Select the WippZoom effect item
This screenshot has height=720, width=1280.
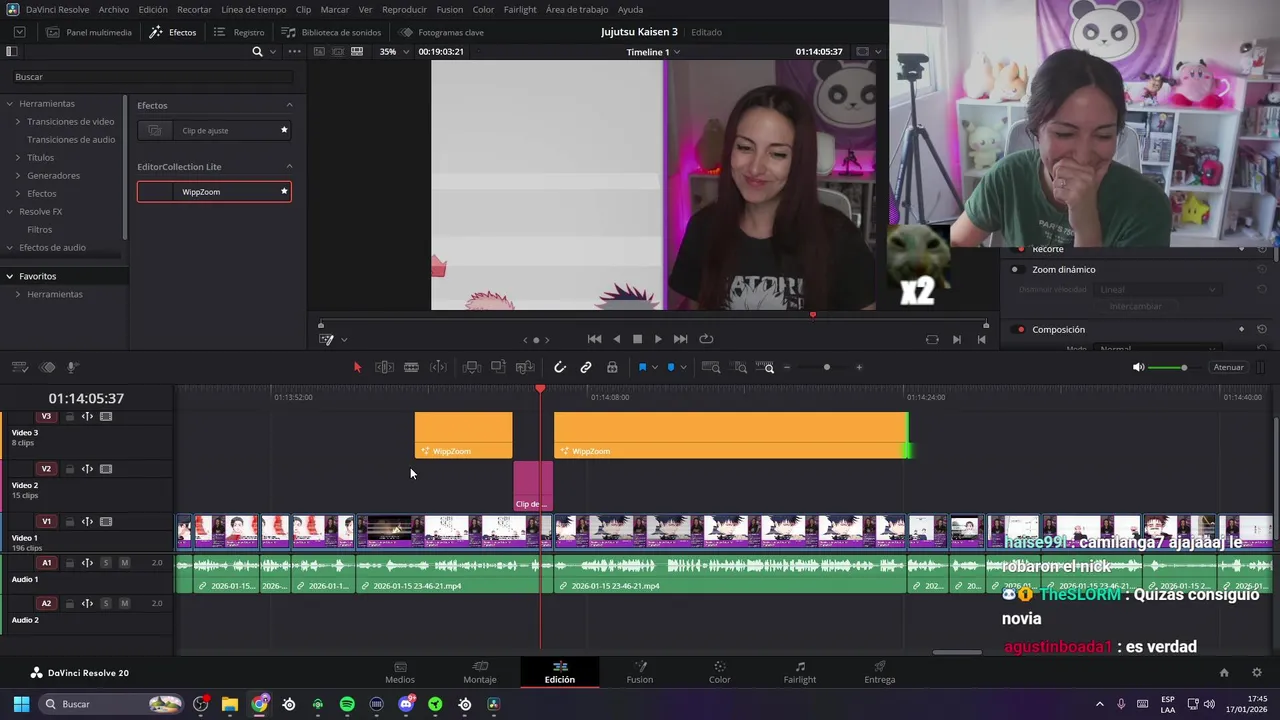pos(214,191)
